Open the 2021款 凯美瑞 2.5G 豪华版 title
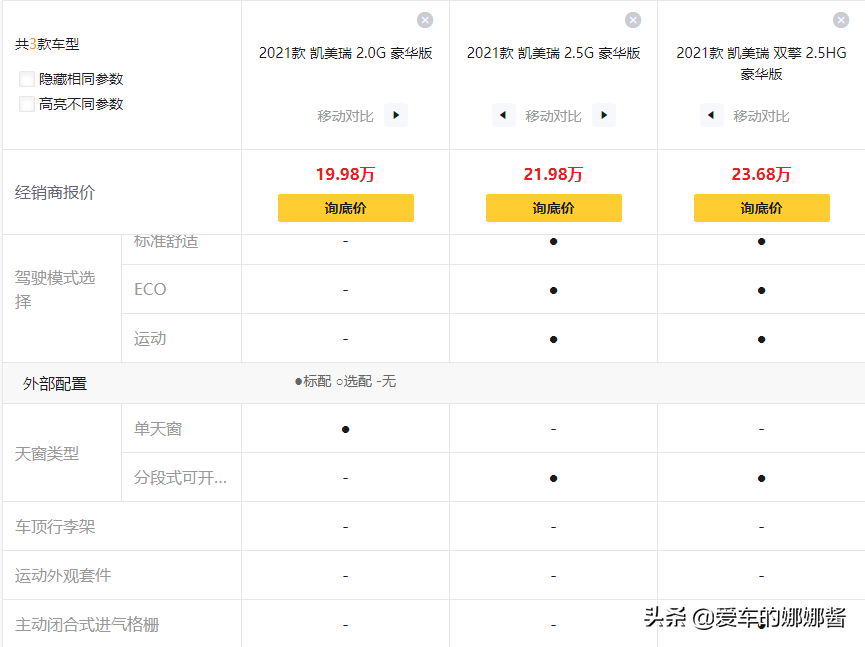The width and height of the screenshot is (865, 647). [x=554, y=53]
